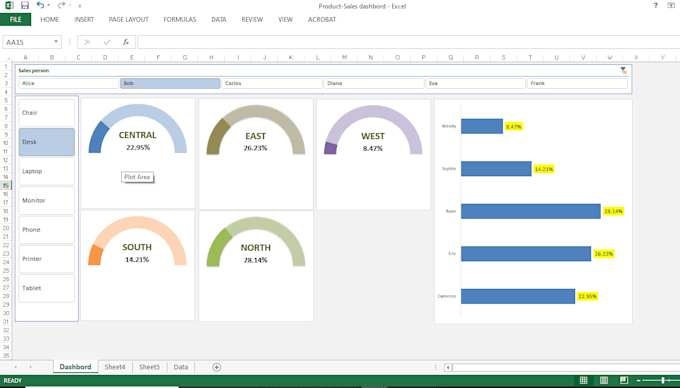Image resolution: width=680 pixels, height=388 pixels.
Task: Open Customize Quick Access Toolbar dropdown
Action: pos(80,6)
